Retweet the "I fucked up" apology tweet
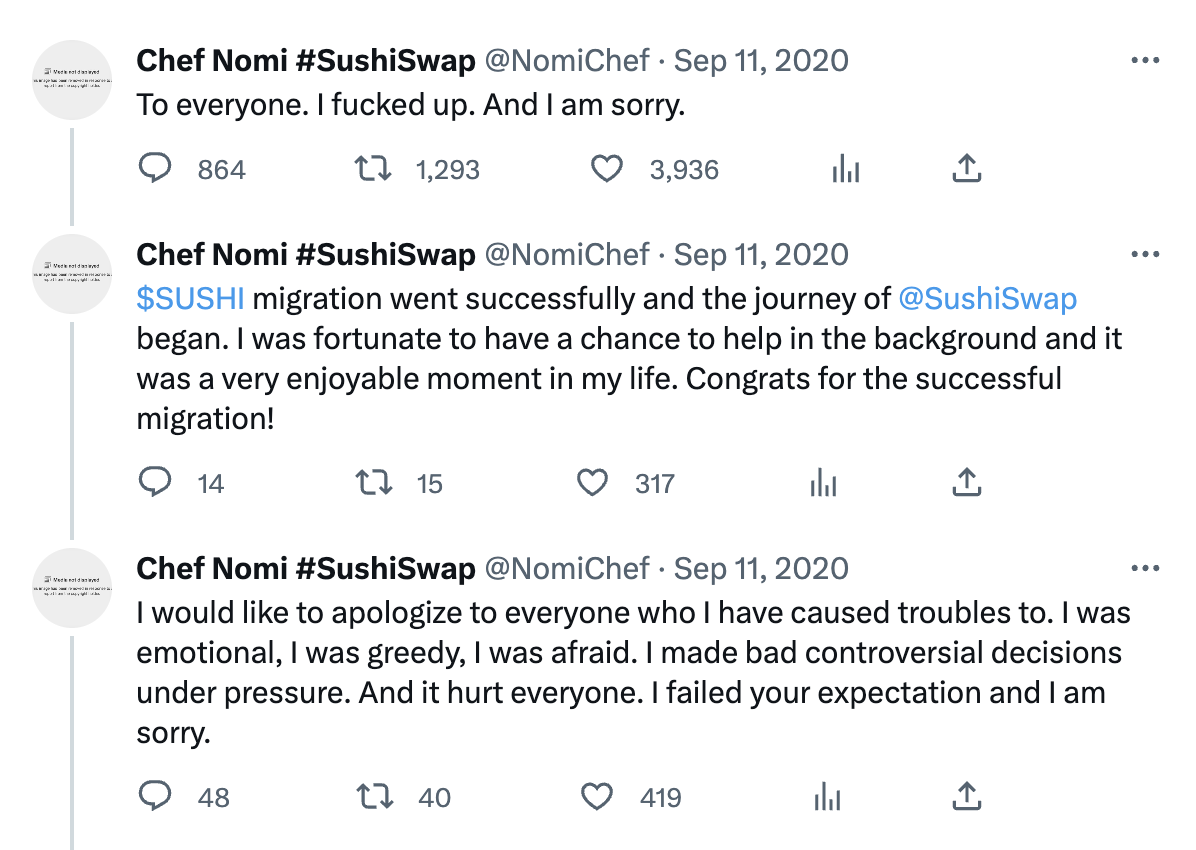 click(x=375, y=170)
